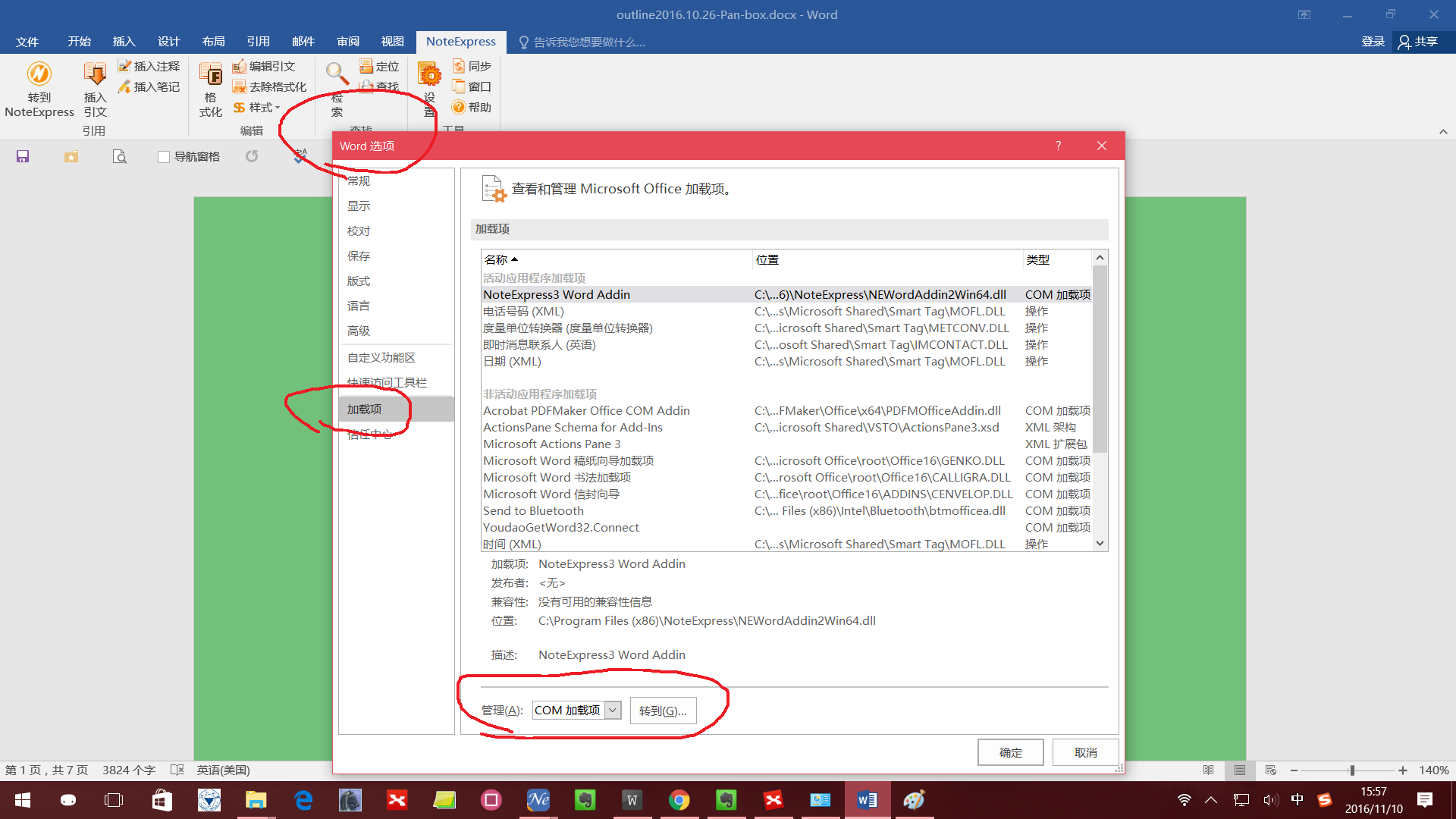Switch to the 引用 ribbon tab

tap(258, 42)
